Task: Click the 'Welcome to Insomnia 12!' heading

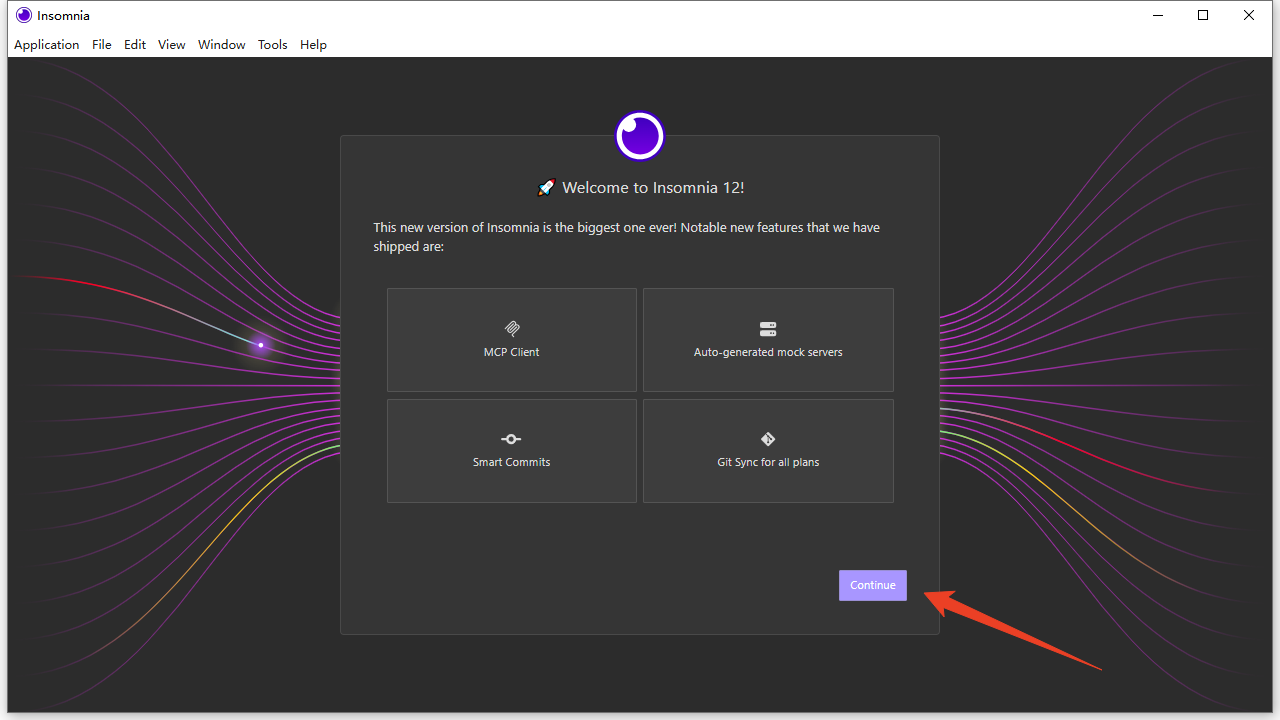Action: tap(653, 188)
